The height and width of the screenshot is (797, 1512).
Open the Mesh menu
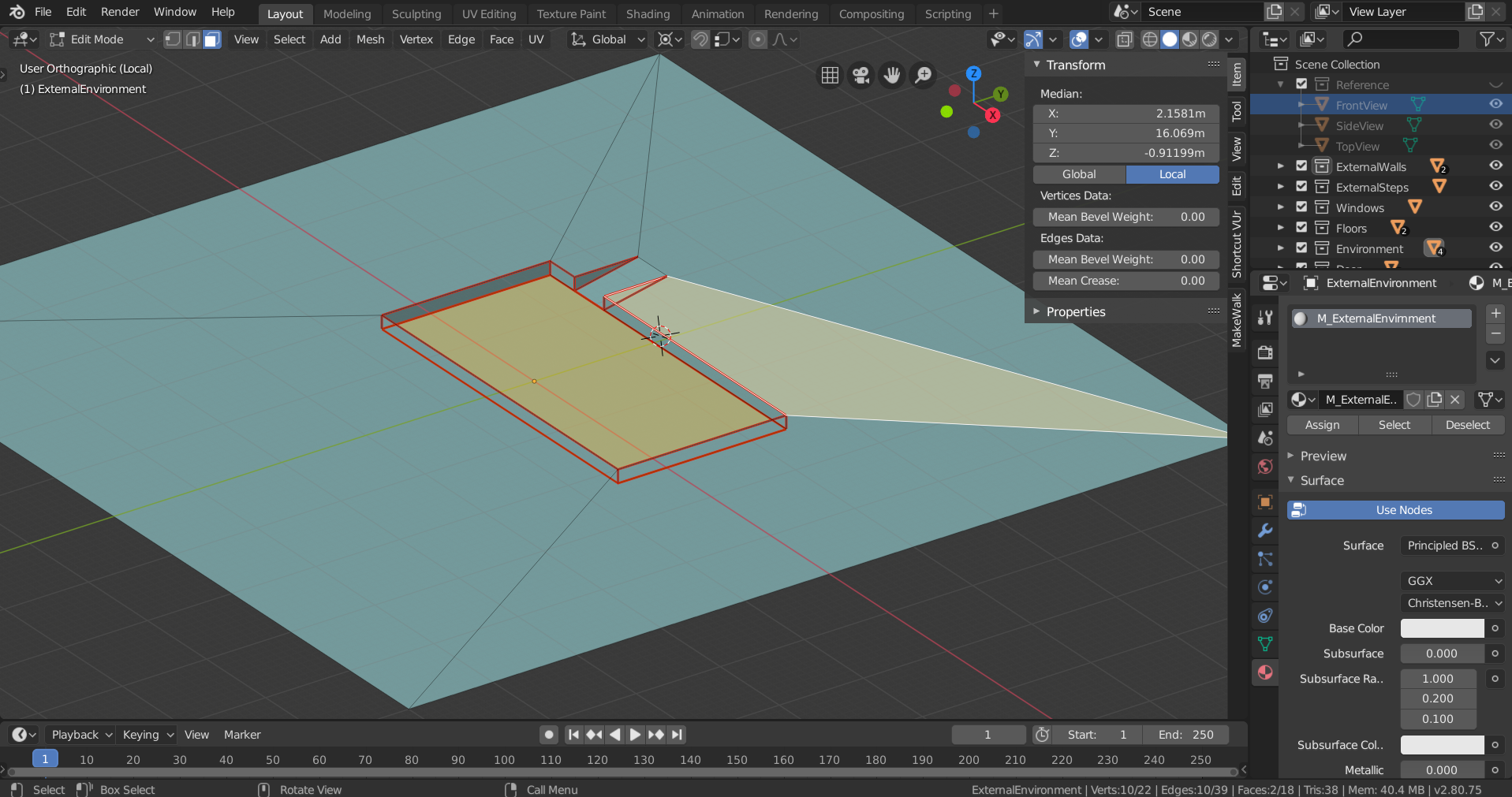(370, 39)
